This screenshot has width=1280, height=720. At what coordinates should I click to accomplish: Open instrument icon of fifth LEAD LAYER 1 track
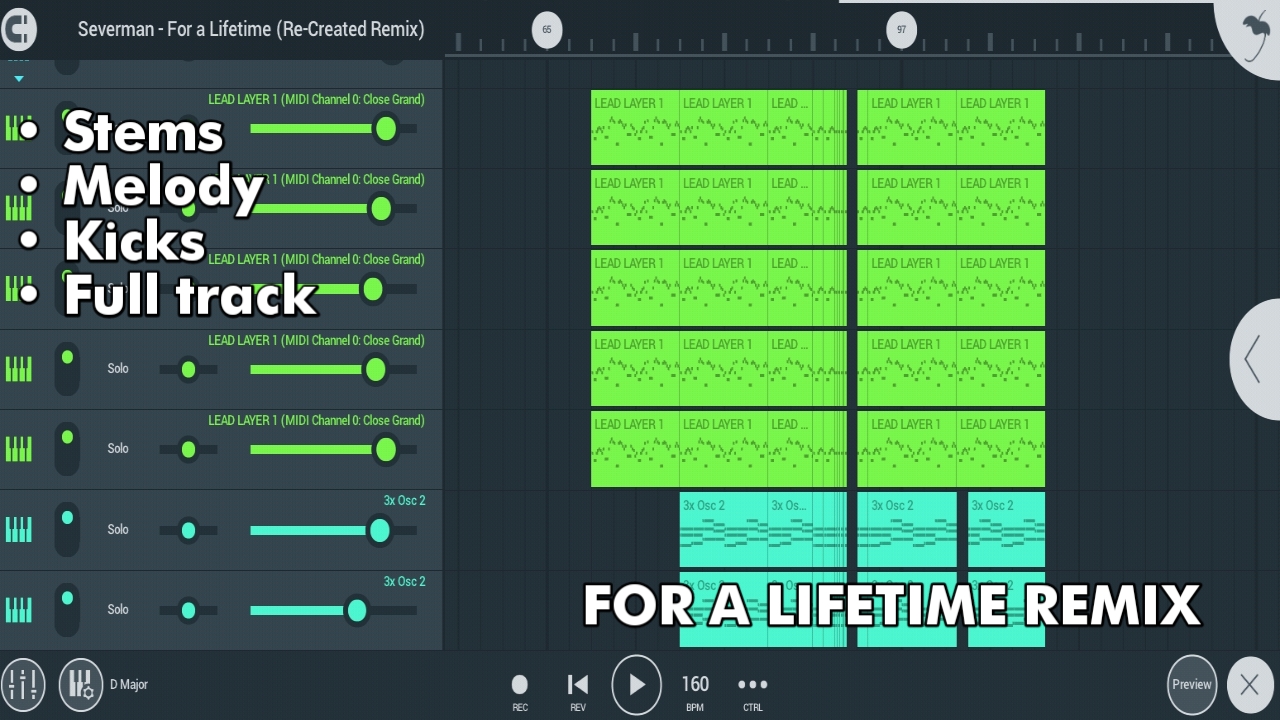click(x=18, y=449)
